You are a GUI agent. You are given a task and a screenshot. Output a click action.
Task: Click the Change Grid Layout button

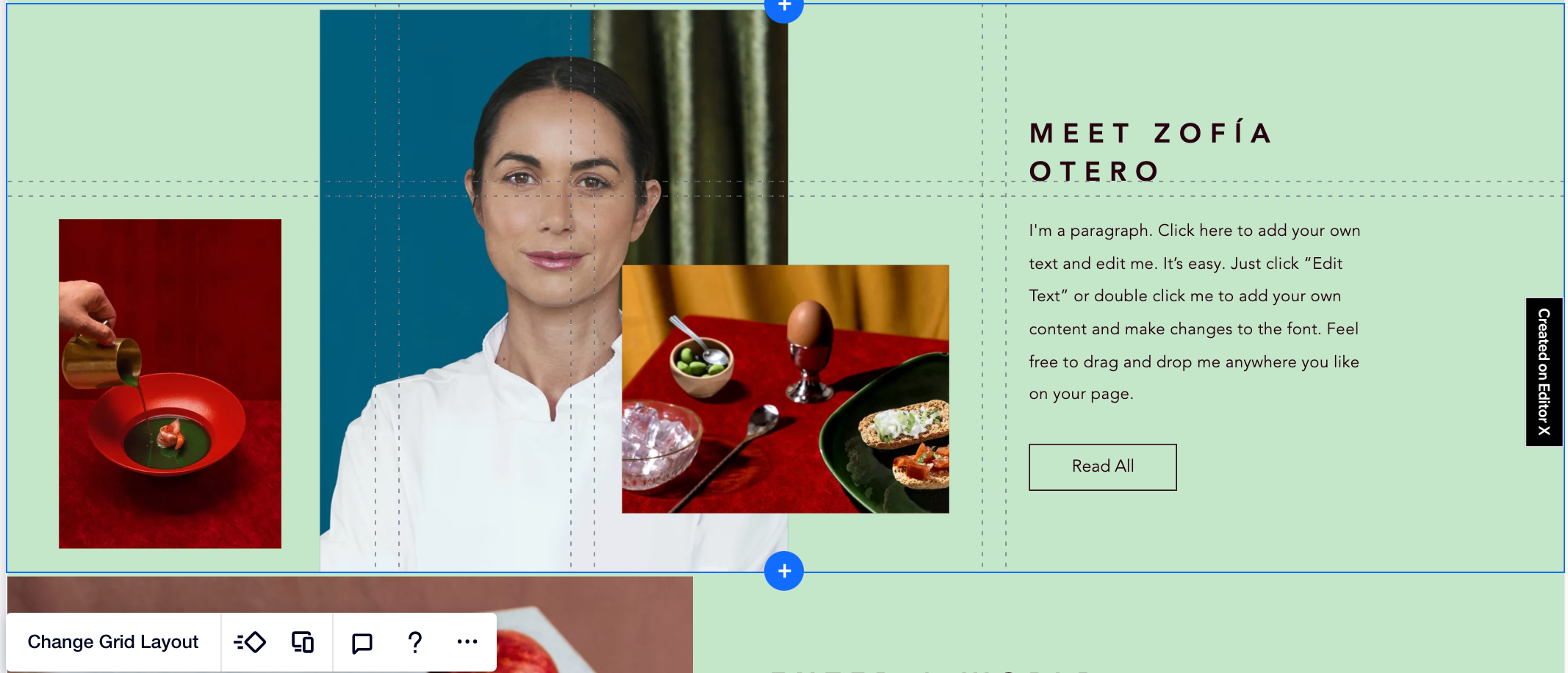(x=113, y=642)
